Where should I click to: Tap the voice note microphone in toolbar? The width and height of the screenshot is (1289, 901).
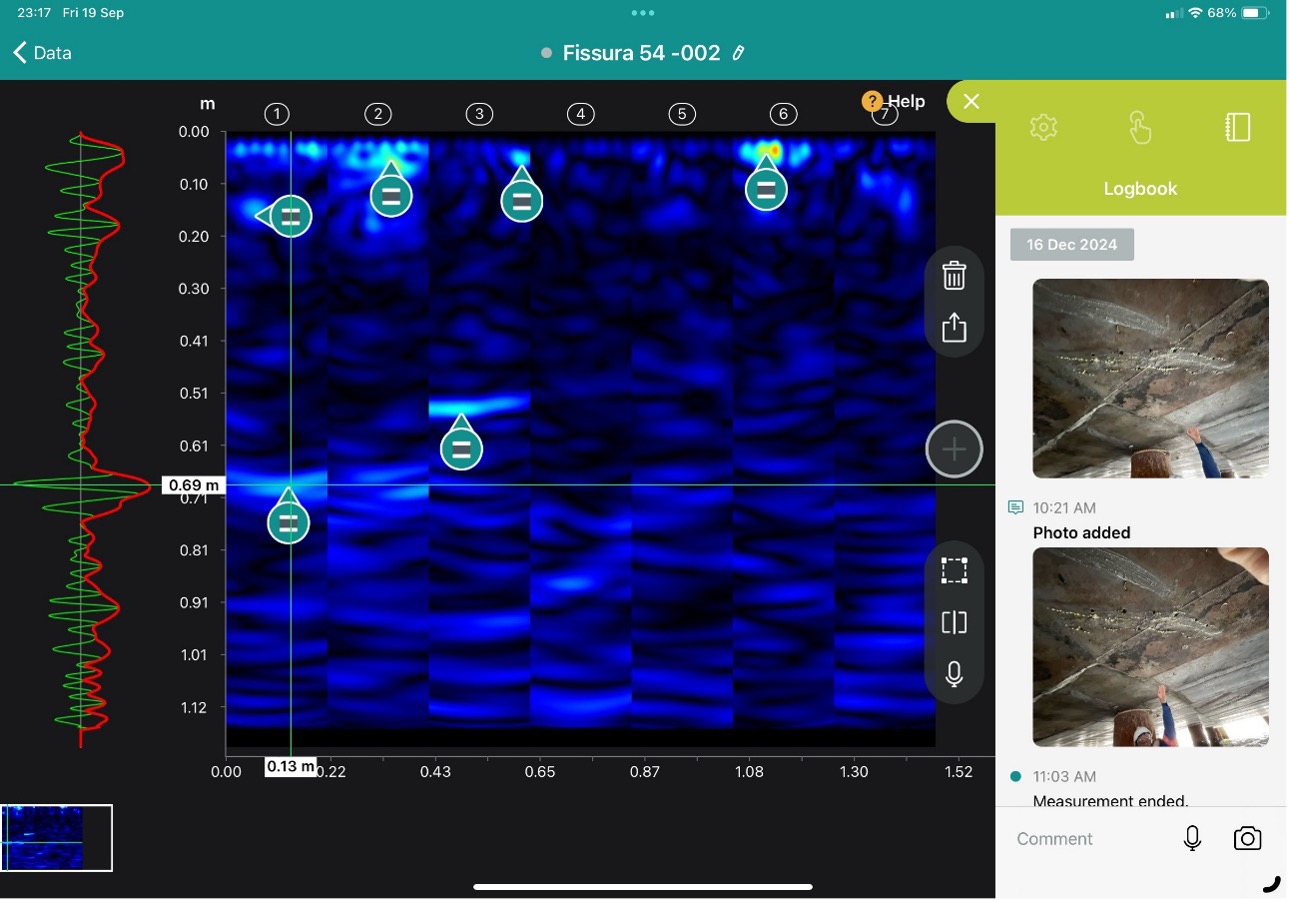coord(954,674)
